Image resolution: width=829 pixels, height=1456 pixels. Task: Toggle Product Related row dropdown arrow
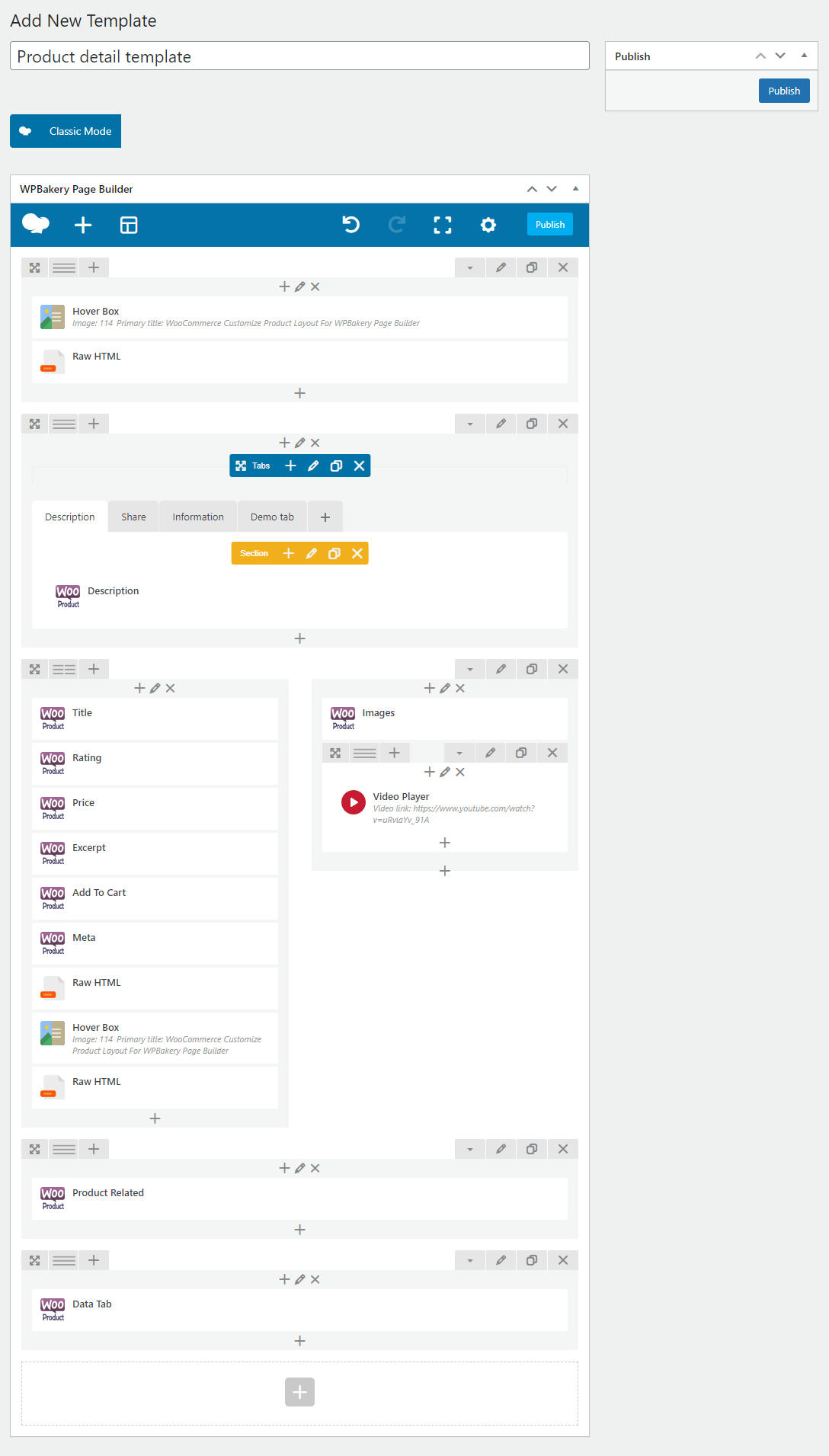[x=470, y=1149]
